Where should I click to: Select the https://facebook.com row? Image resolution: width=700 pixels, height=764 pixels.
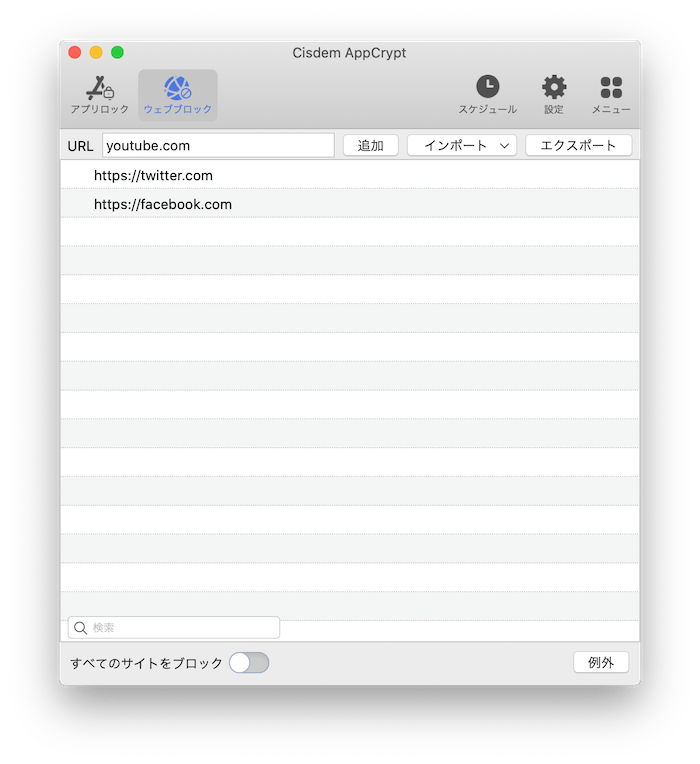tap(350, 204)
